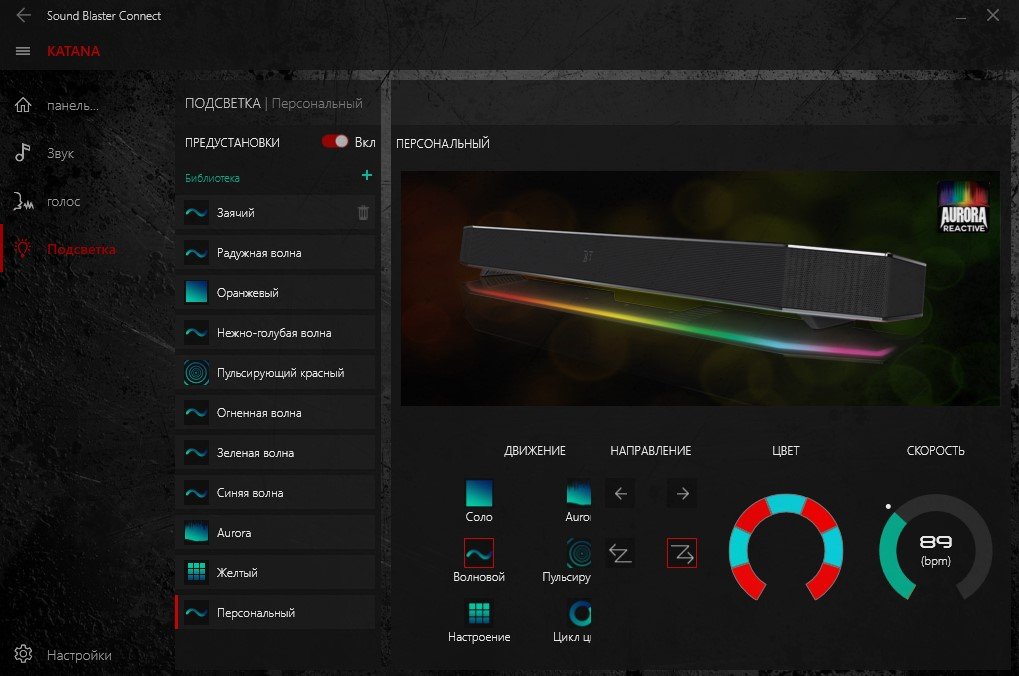Image resolution: width=1019 pixels, height=676 pixels.
Task: Set direction with the straight right arrow
Action: (682, 494)
